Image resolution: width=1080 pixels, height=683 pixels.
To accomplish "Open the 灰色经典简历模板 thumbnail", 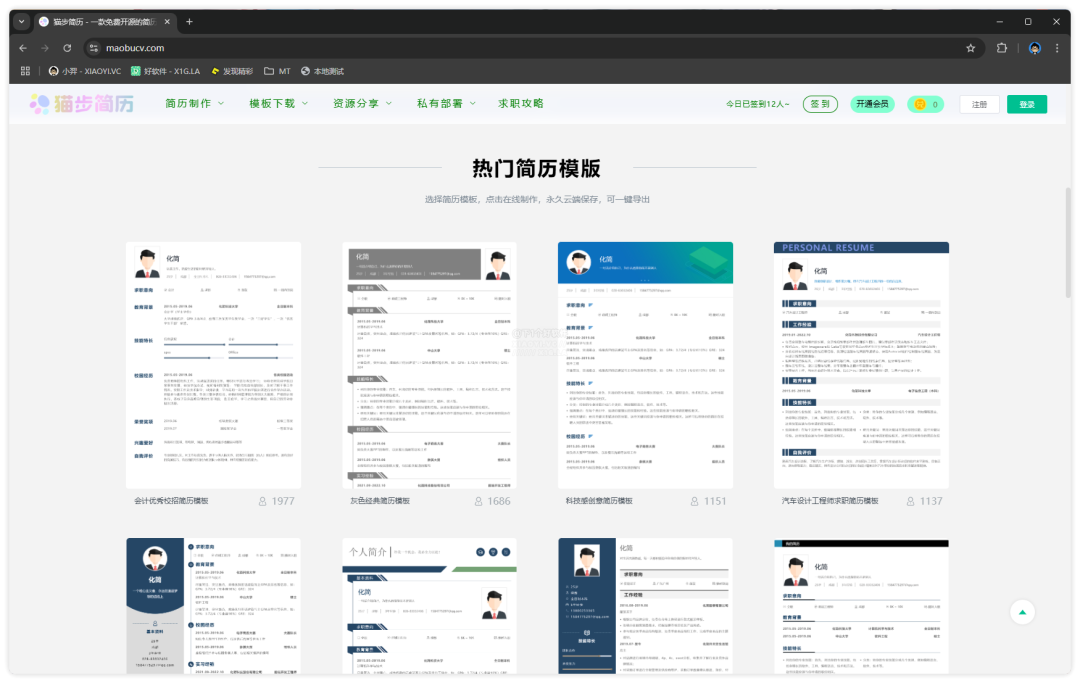I will (429, 365).
